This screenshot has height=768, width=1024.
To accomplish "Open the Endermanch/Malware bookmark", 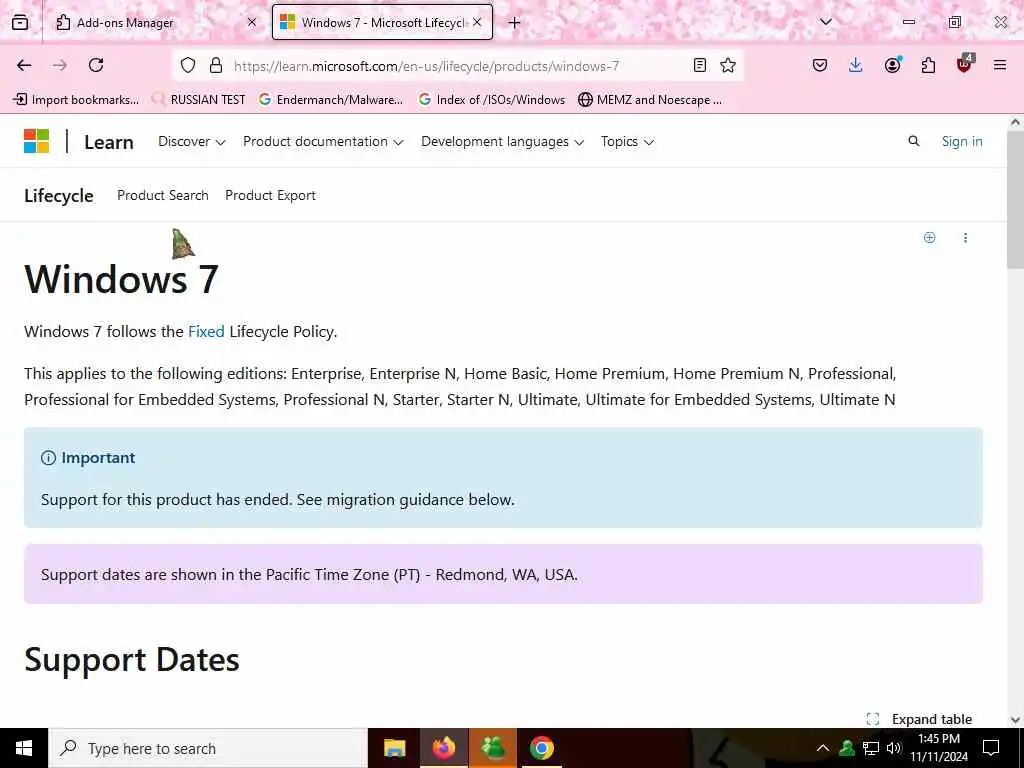I will [x=330, y=99].
